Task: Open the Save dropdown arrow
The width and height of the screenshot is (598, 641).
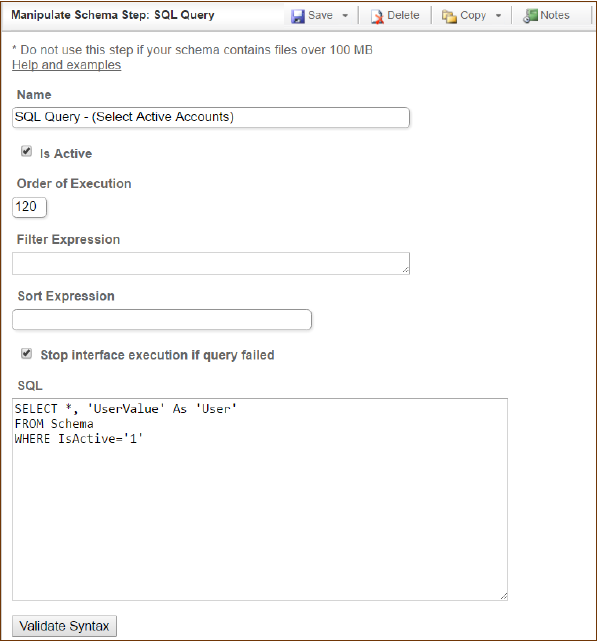Action: pyautogui.click(x=345, y=16)
